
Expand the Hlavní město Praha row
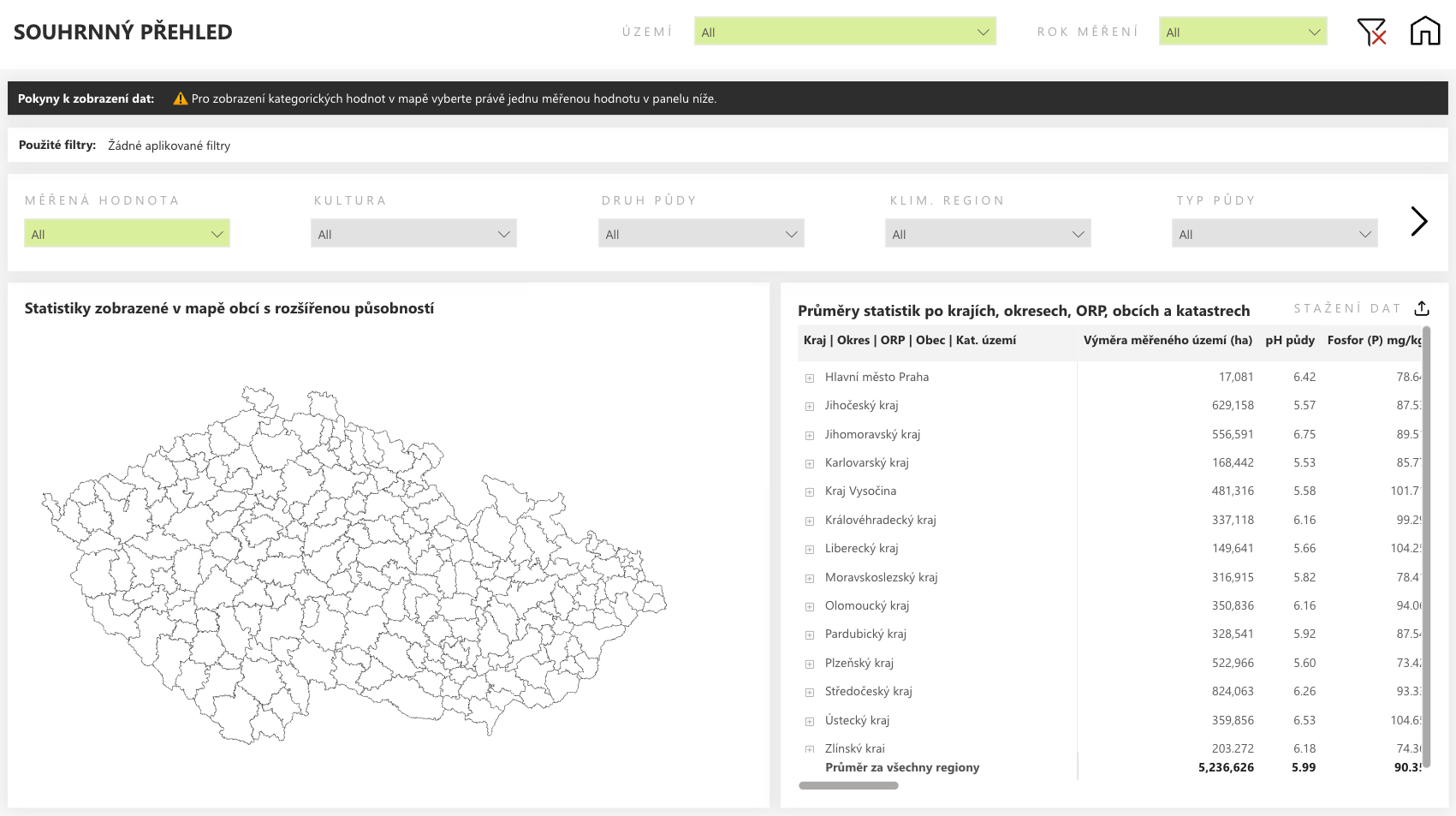[809, 378]
